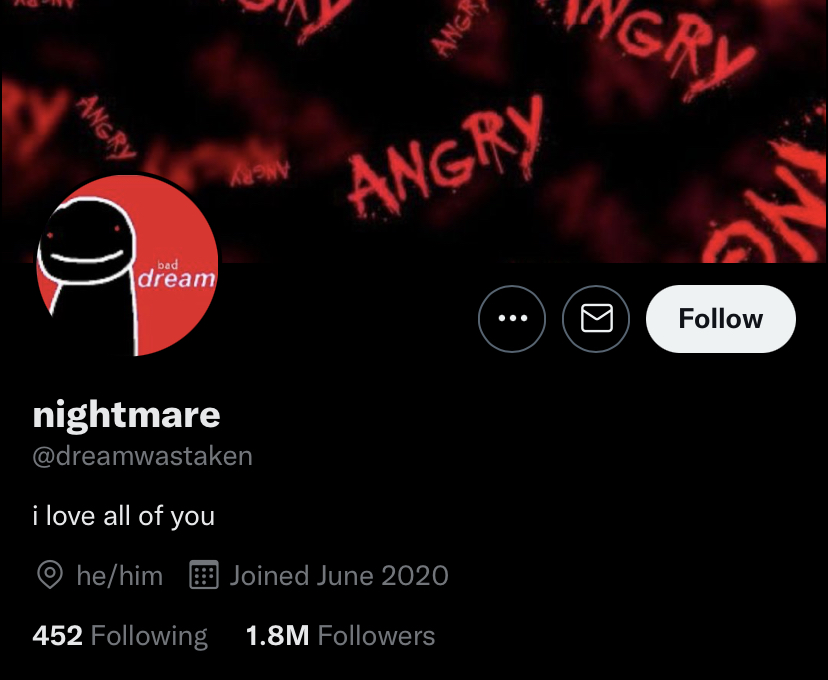Click the envelope message icon
This screenshot has width=828, height=680.
point(596,319)
